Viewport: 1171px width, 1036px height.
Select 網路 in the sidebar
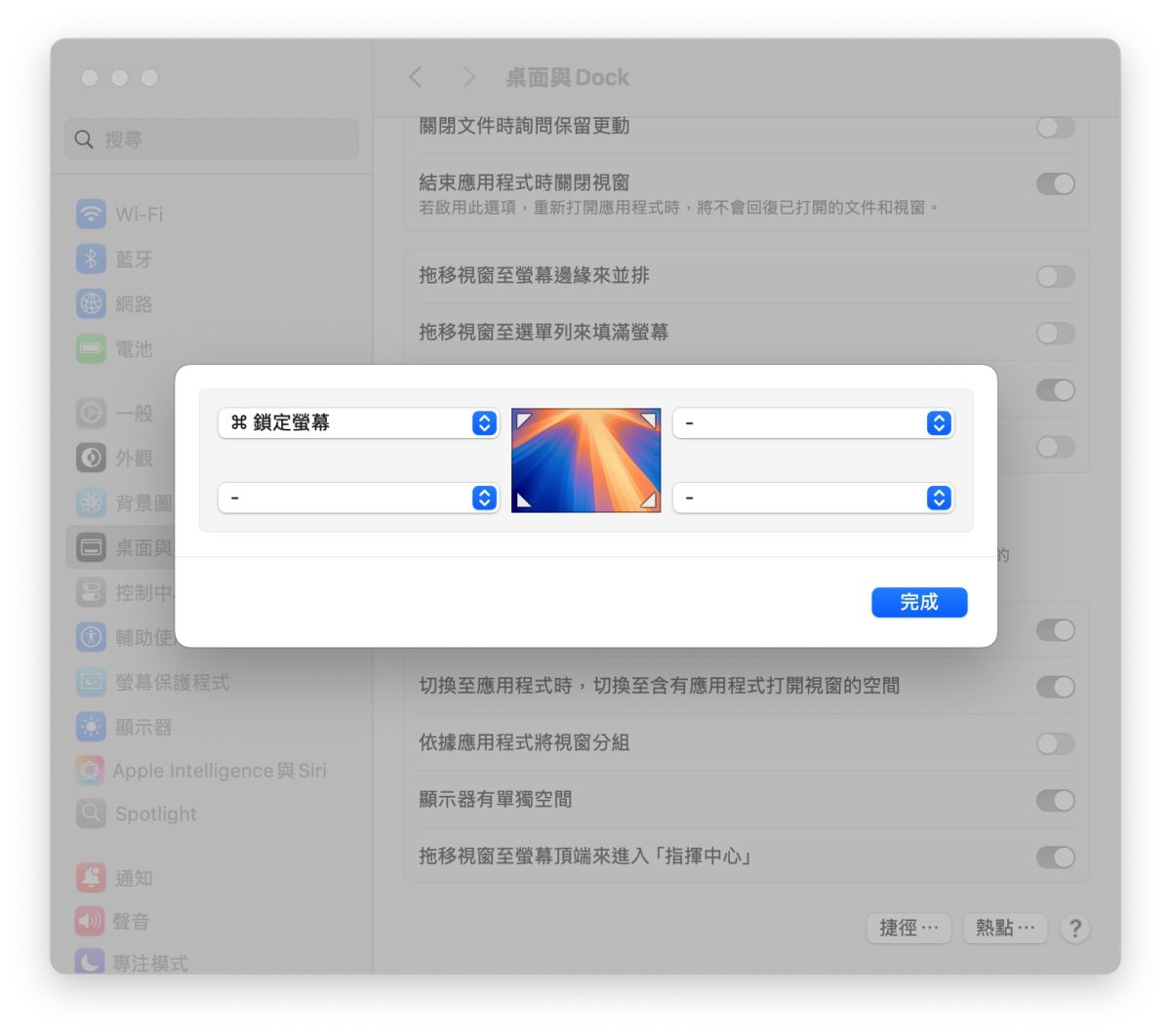(x=213, y=303)
